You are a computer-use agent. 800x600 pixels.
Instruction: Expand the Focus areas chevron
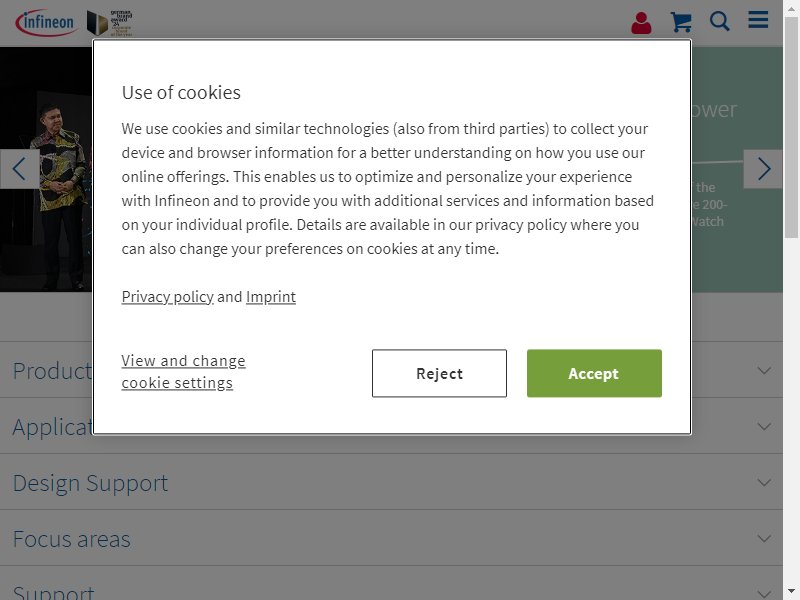click(x=764, y=538)
